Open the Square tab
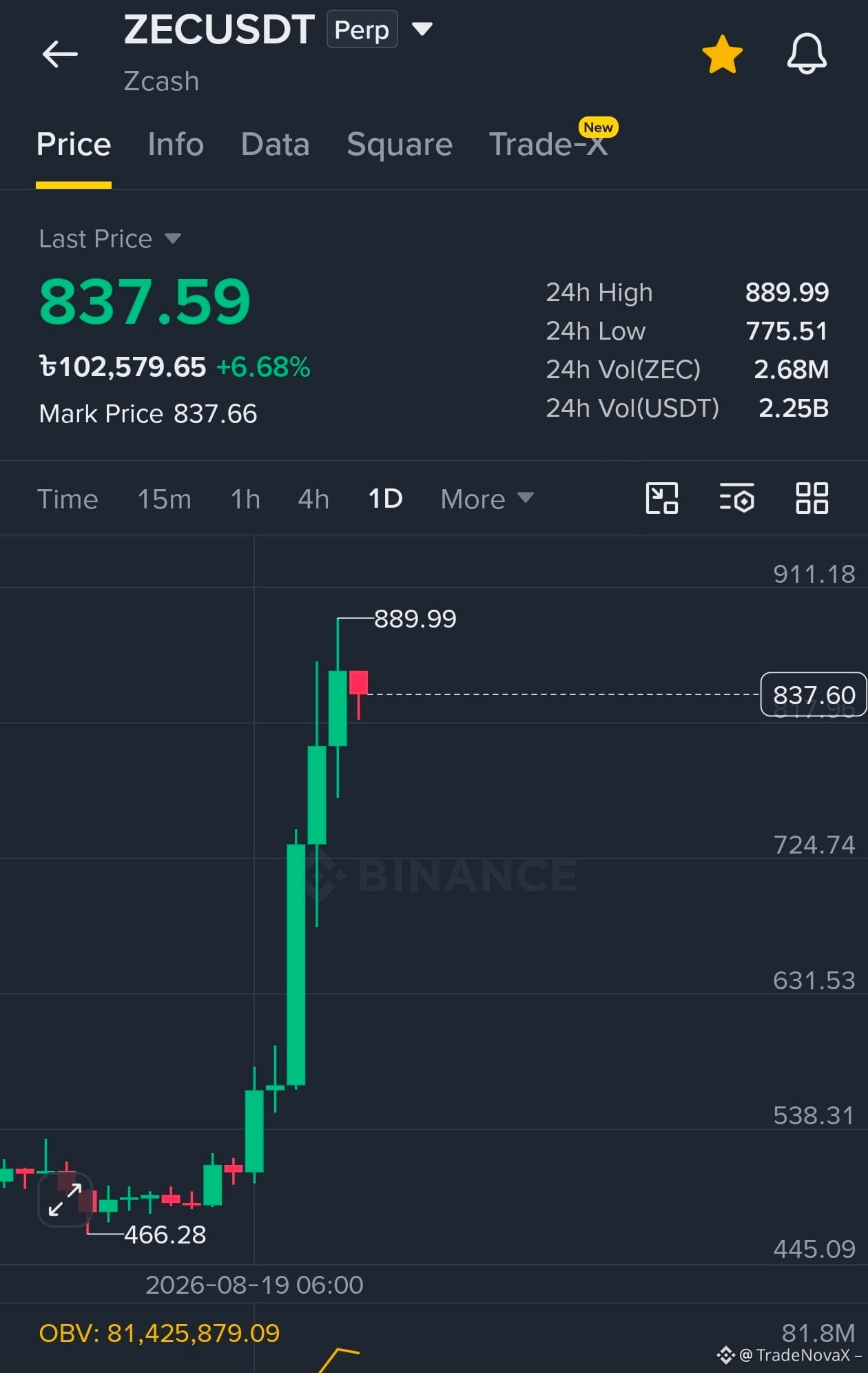The width and height of the screenshot is (868, 1373). pos(400,145)
